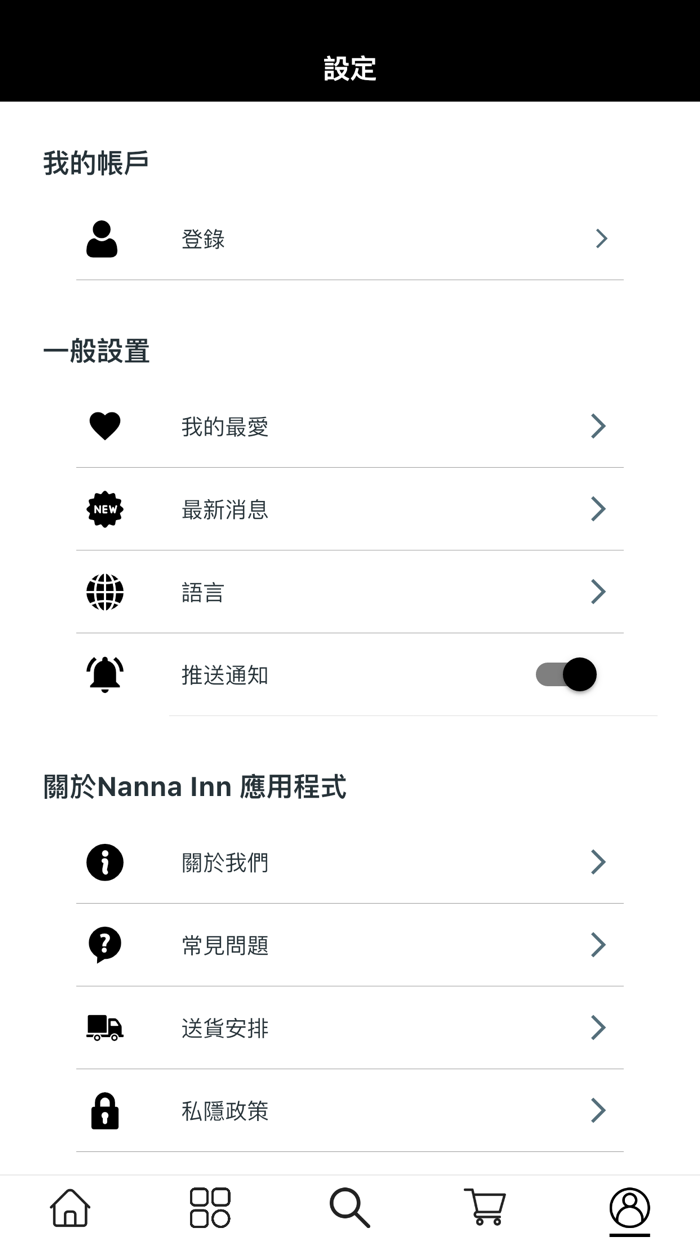Switch to the categories grid tab
Viewport: 700px width, 1244px height.
click(210, 1208)
